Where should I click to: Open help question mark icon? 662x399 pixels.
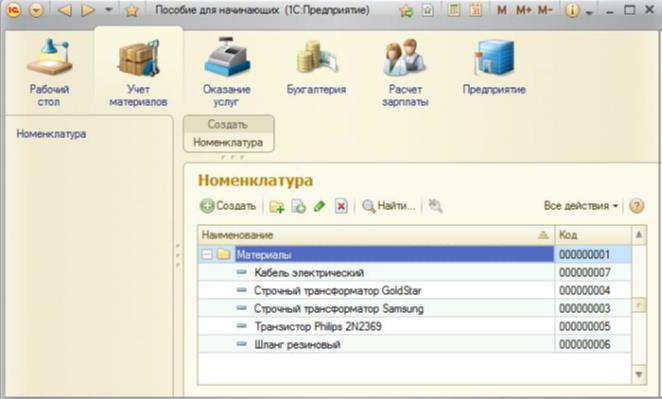[636, 206]
